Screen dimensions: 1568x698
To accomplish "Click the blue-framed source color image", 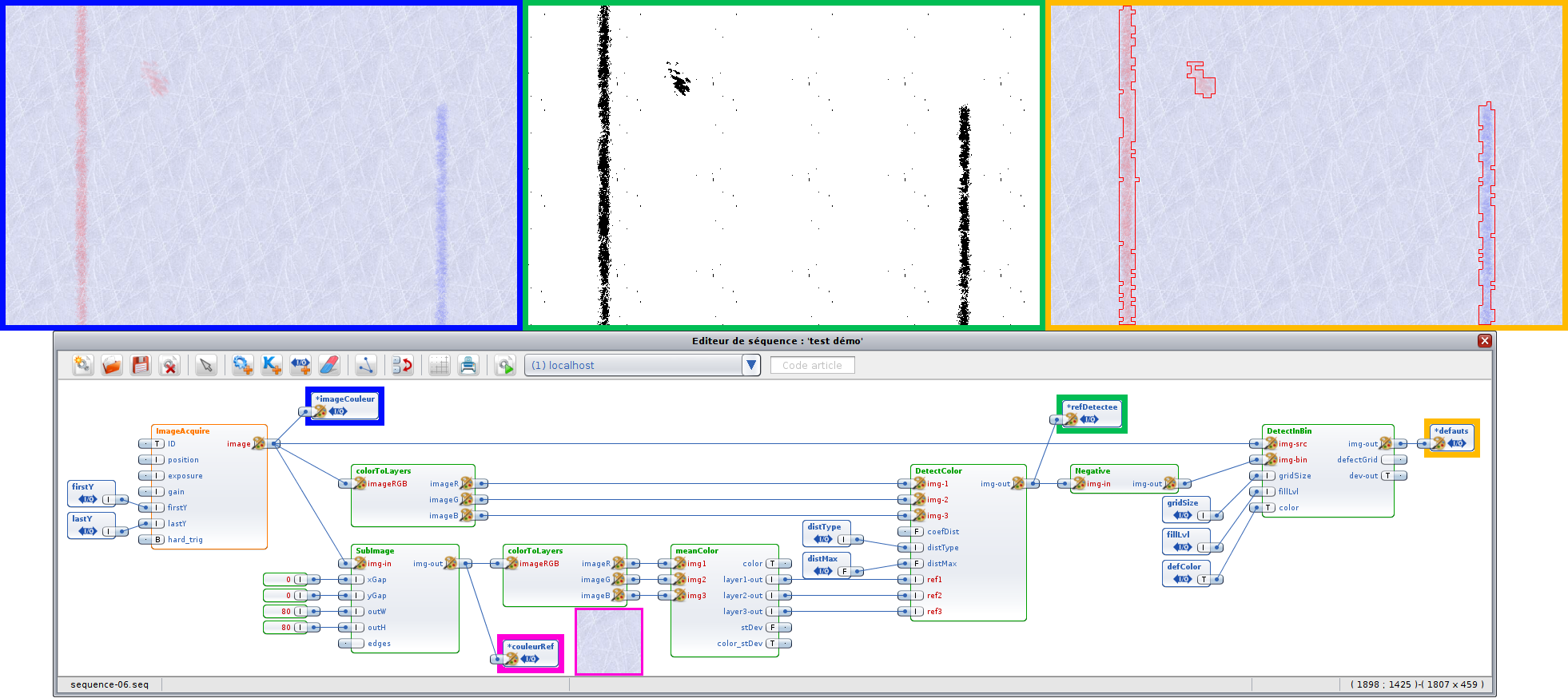I will click(261, 165).
